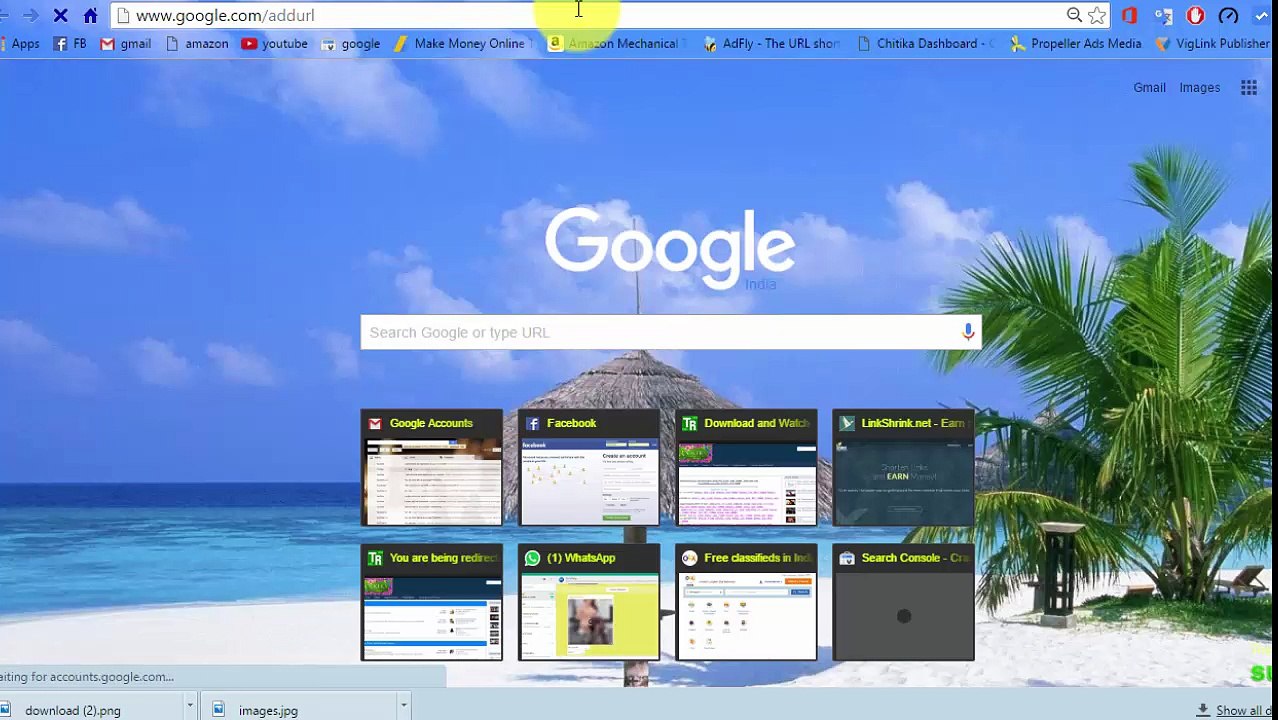
Task: Open the Propeller Ads Media bookmark
Action: pos(1076,44)
